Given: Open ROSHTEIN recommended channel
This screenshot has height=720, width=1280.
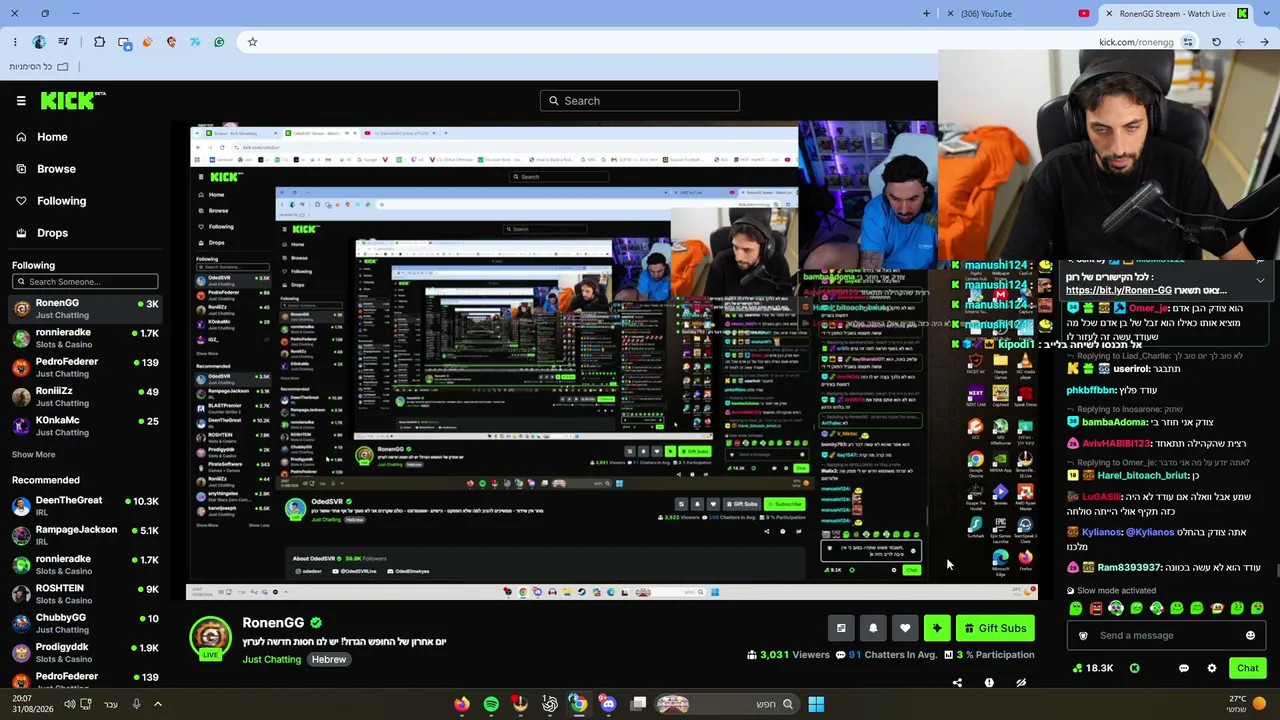Looking at the screenshot, I should [x=85, y=594].
